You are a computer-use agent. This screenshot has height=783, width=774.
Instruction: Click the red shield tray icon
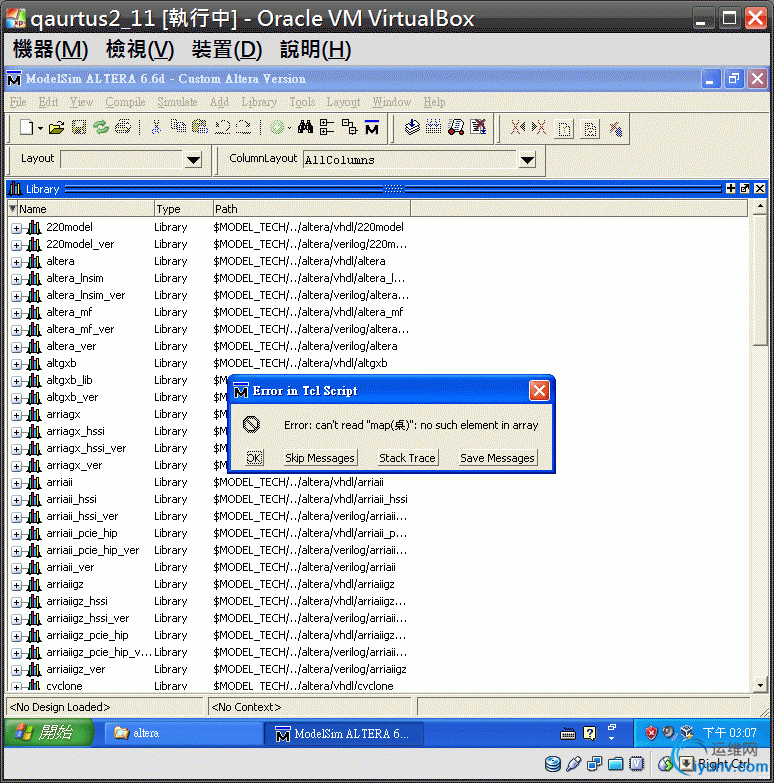[x=651, y=733]
